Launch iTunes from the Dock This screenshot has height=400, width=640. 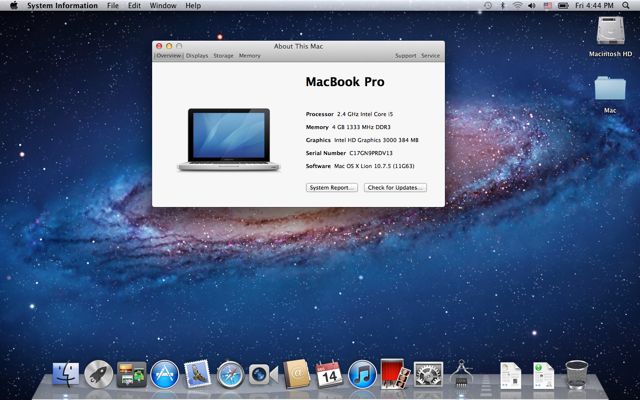click(362, 374)
